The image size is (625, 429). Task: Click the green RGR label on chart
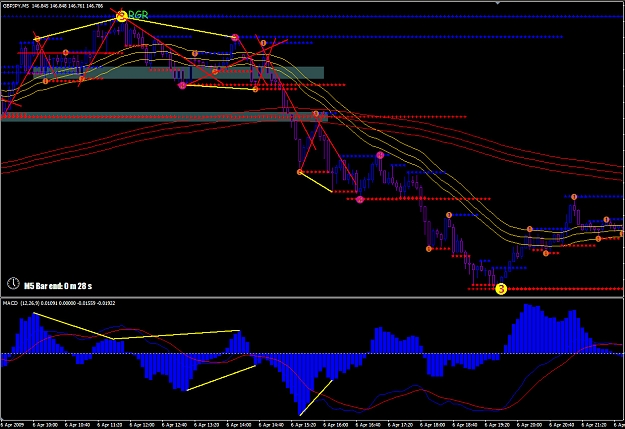(x=138, y=15)
